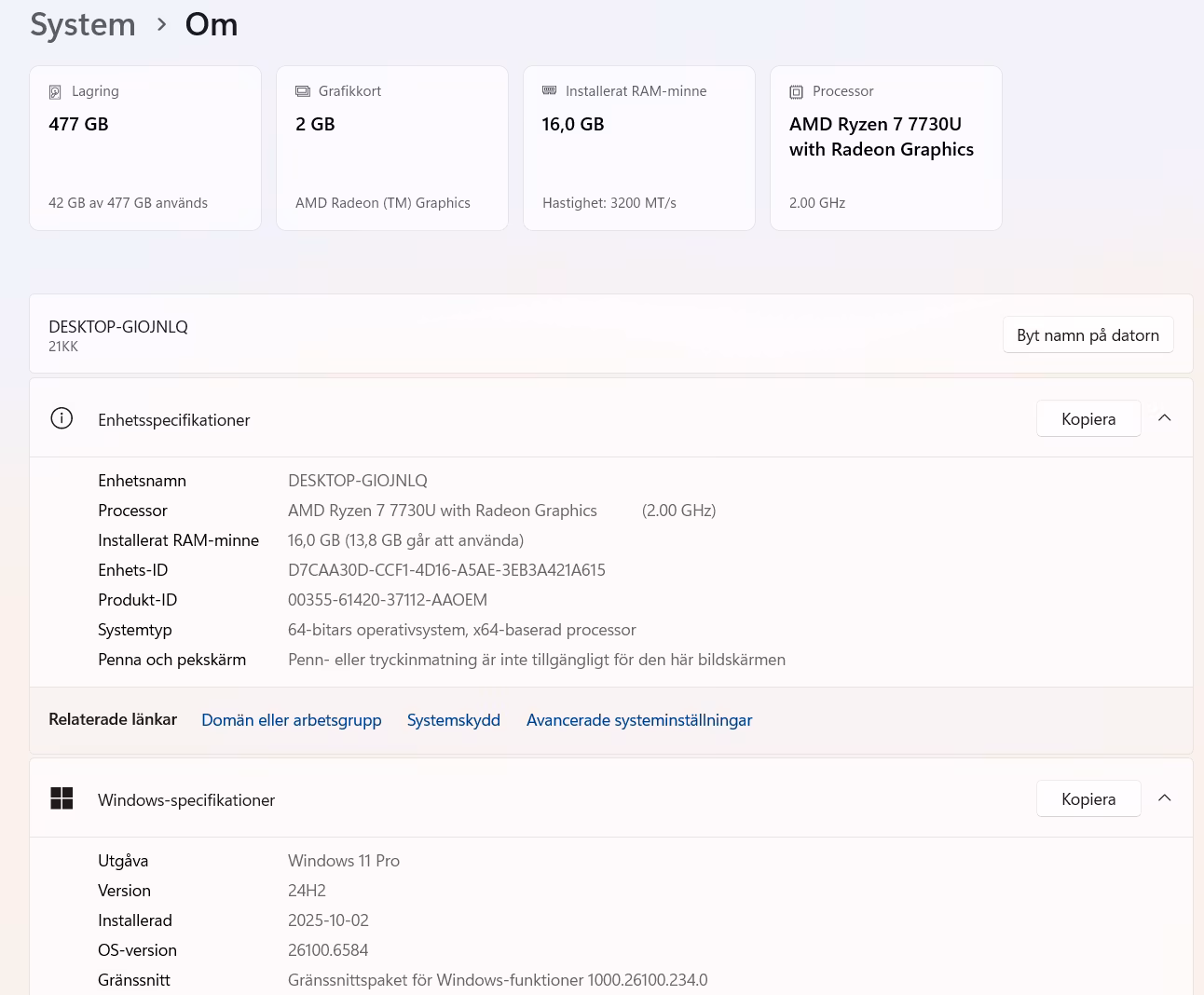Collapse the Enhetsspecifikationer section chevron
The width and height of the screenshot is (1204, 995).
[1164, 418]
